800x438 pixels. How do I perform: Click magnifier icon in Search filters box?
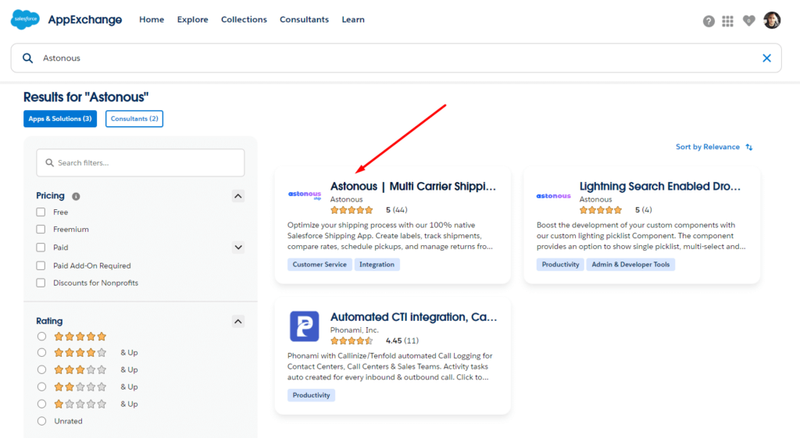[x=49, y=163]
